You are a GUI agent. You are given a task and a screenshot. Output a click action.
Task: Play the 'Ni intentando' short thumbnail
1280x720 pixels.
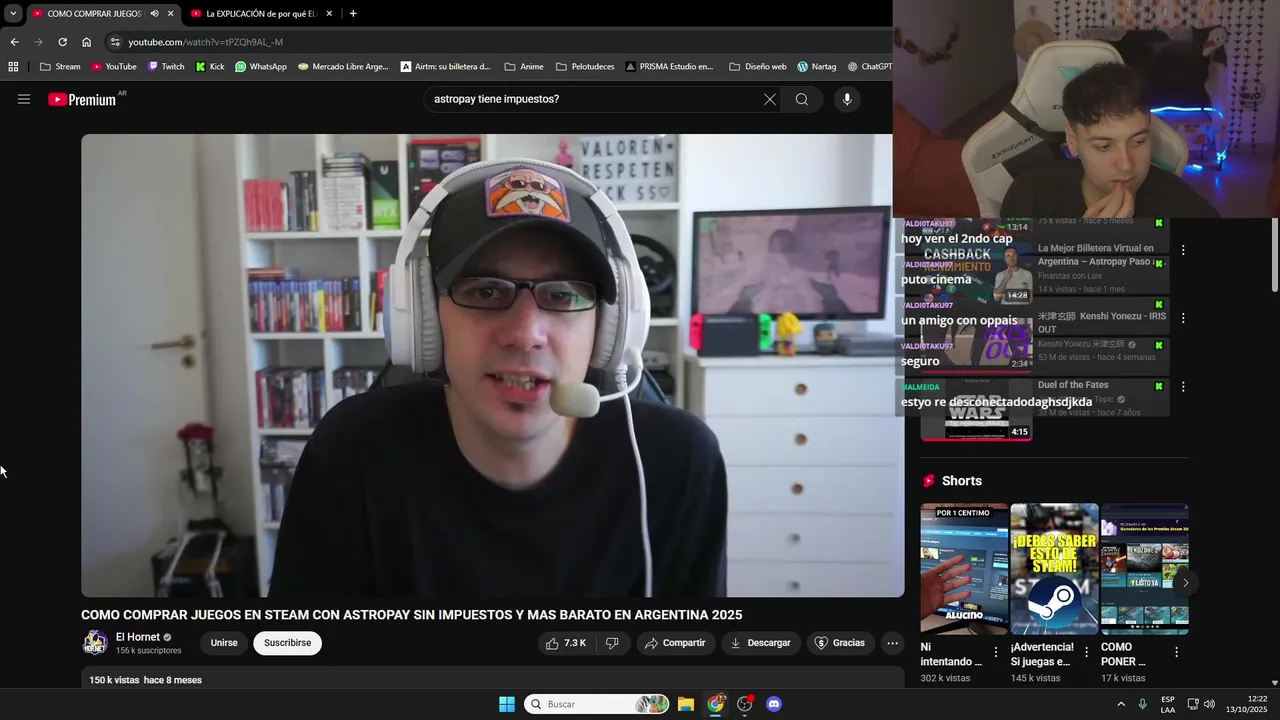coord(964,569)
